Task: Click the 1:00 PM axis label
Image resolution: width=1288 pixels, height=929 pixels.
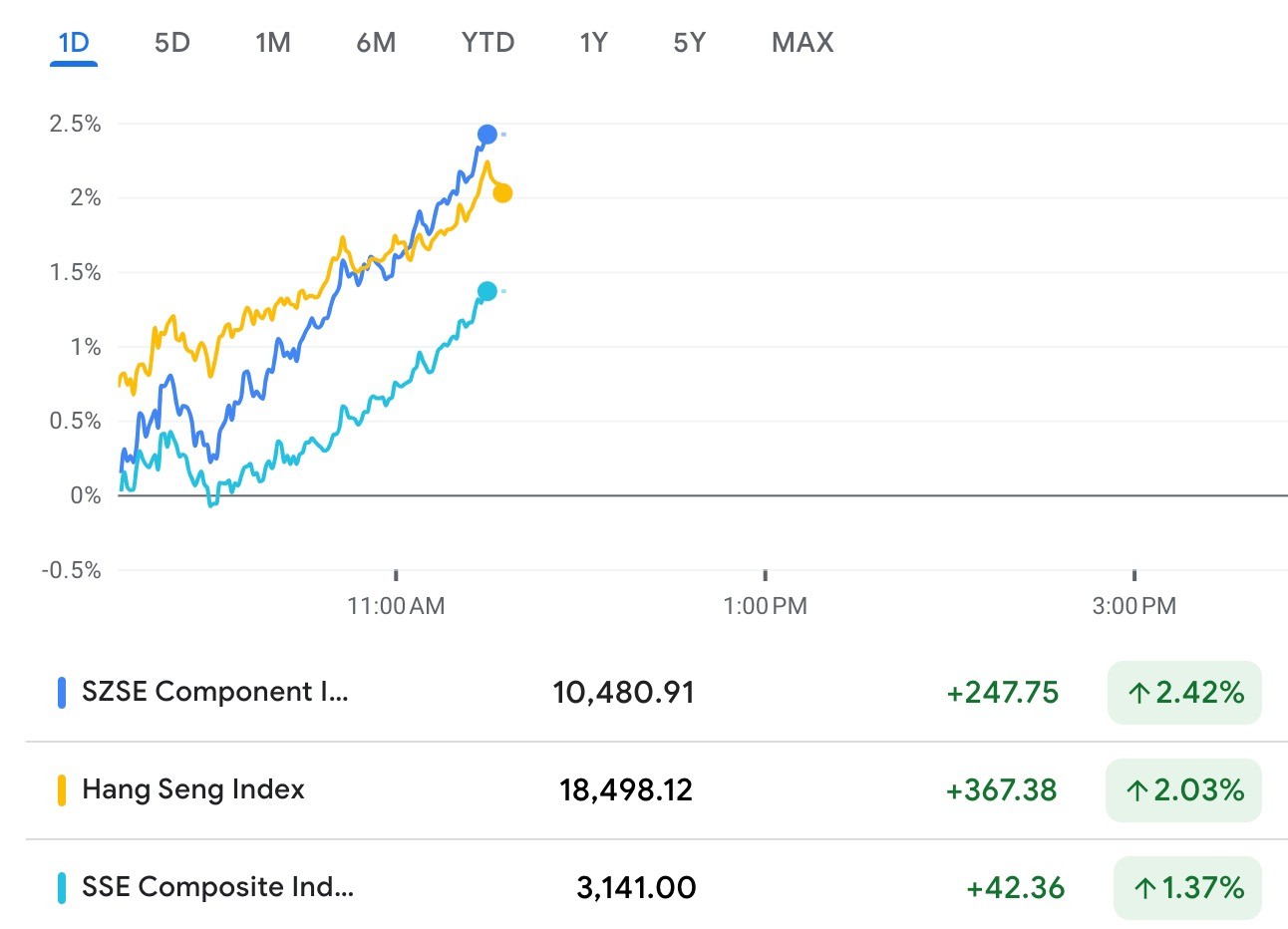Action: (x=765, y=606)
